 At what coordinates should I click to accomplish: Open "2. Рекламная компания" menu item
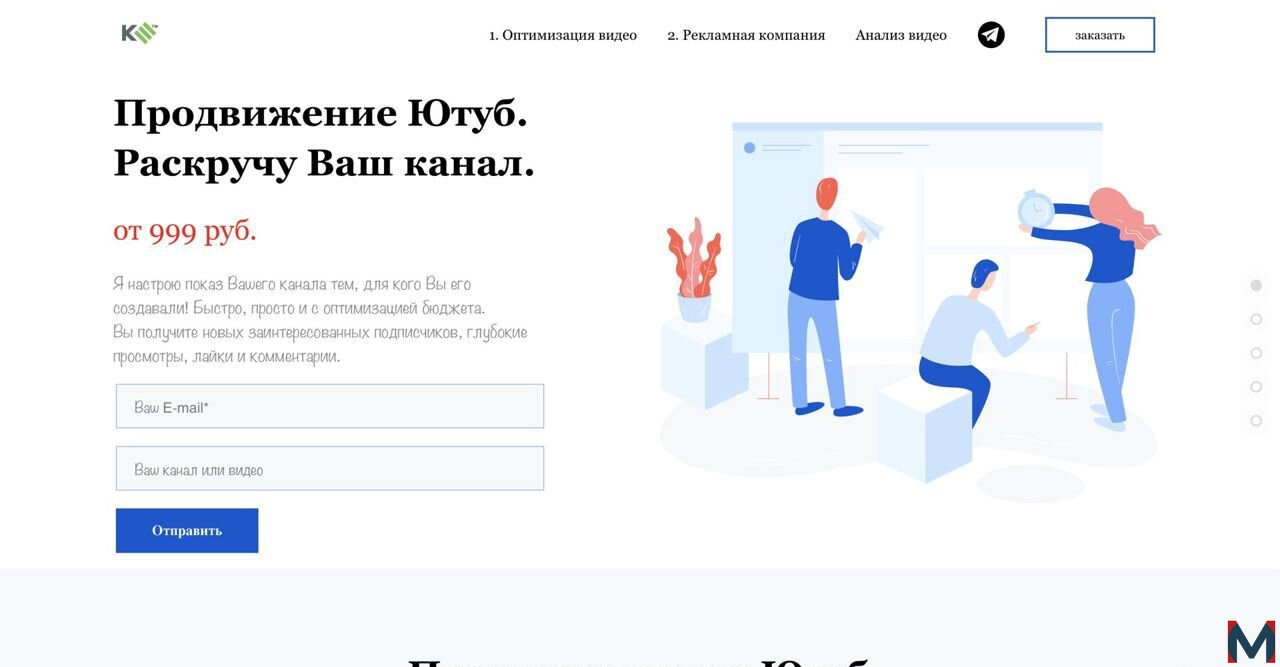[x=746, y=35]
